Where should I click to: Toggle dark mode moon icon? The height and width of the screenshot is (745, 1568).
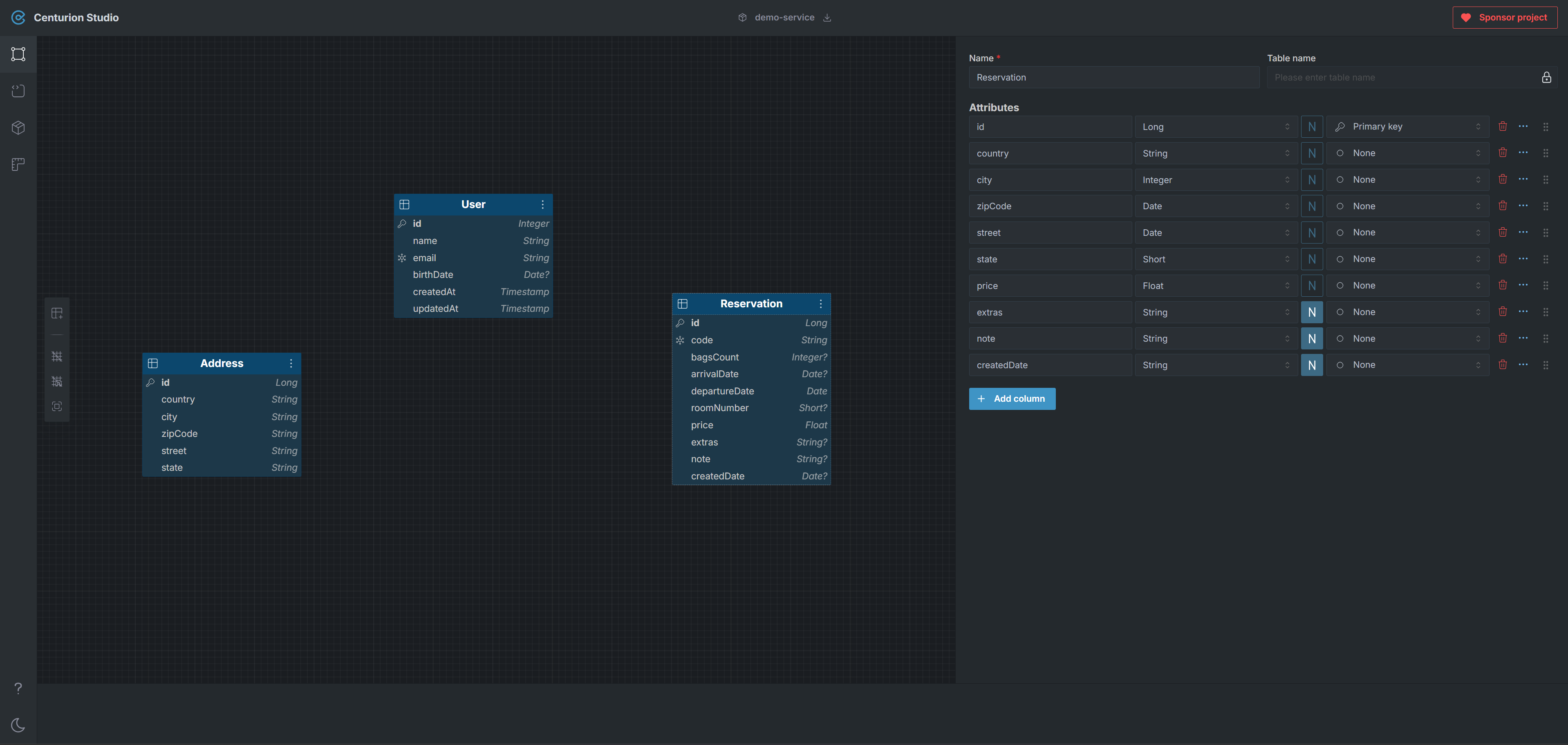(18, 725)
